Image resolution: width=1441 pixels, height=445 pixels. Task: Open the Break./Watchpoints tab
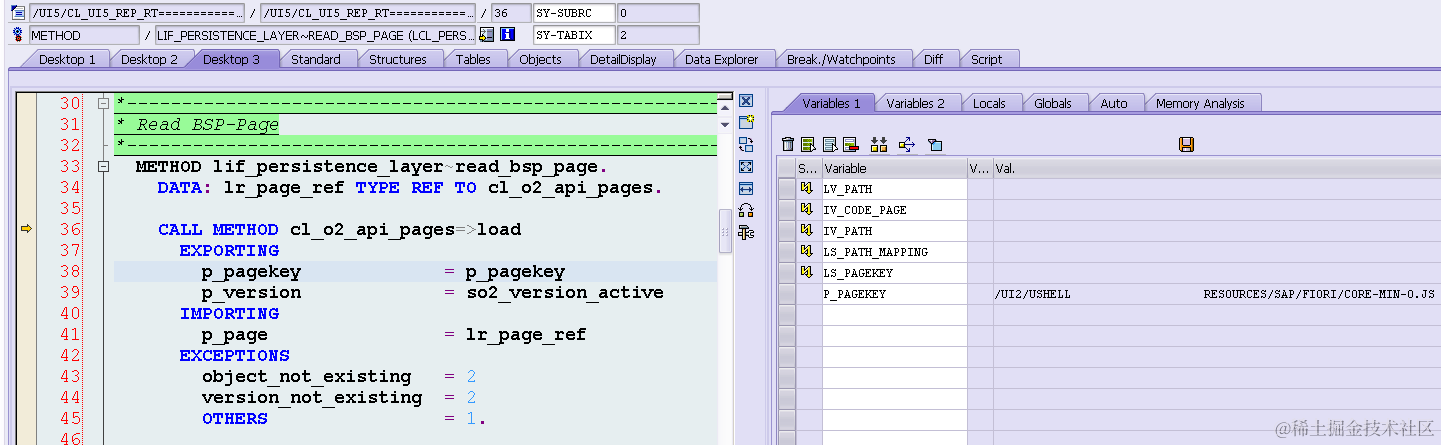point(841,60)
